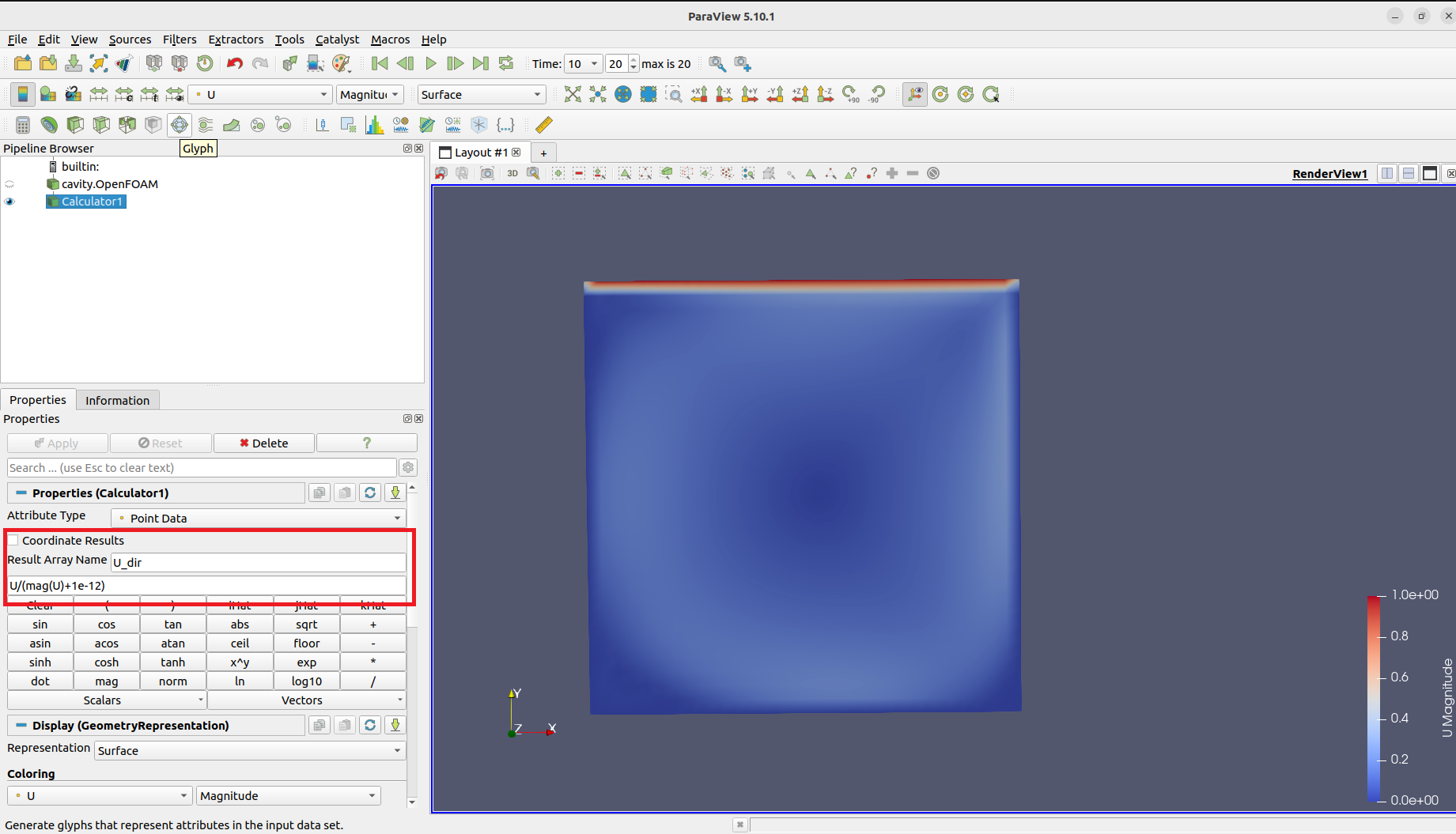Select cavity.OpenFOAM in pipeline browser
The height and width of the screenshot is (834, 1456).
coord(110,184)
